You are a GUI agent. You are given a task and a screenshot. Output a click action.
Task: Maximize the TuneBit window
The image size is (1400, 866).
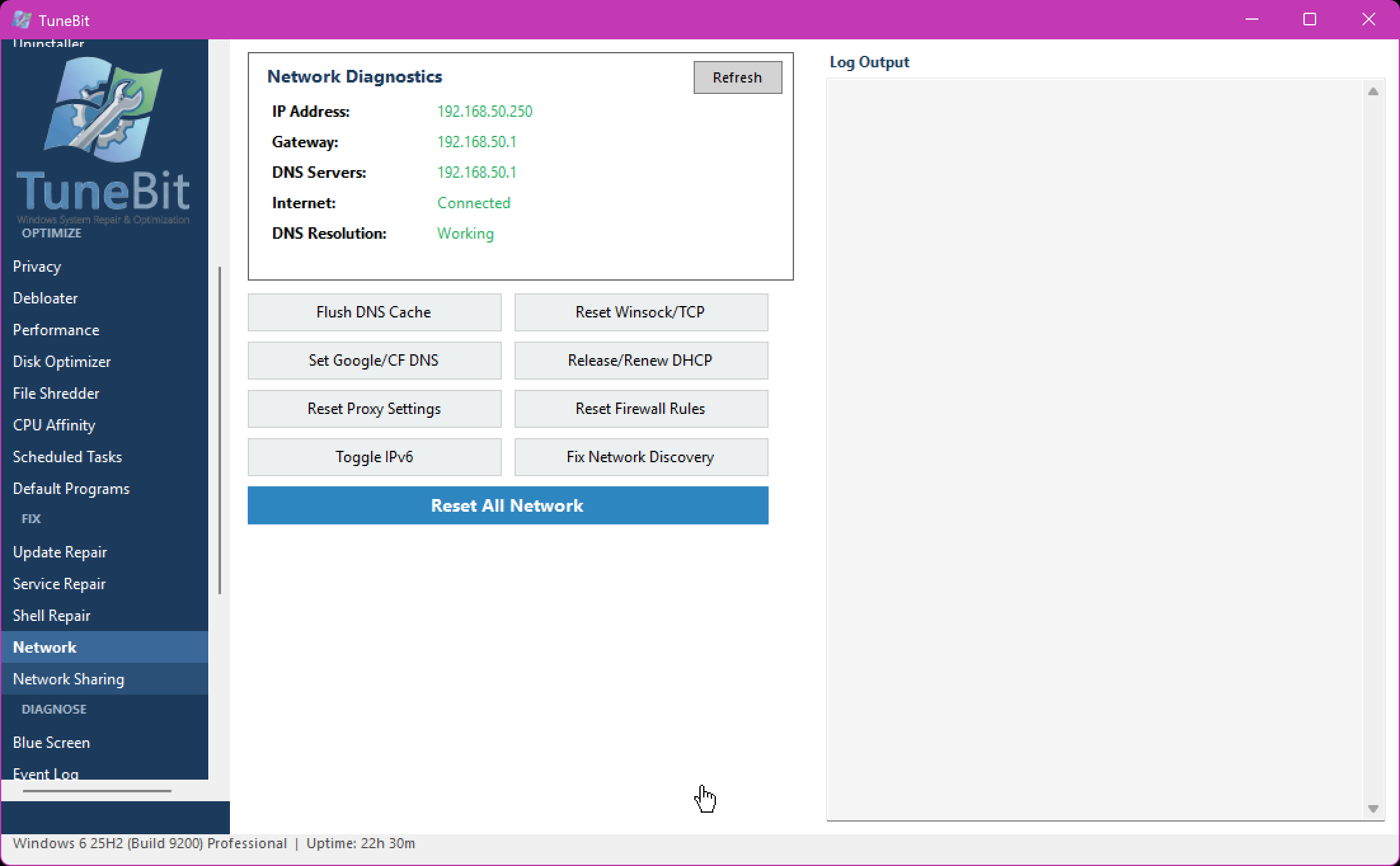[1310, 20]
